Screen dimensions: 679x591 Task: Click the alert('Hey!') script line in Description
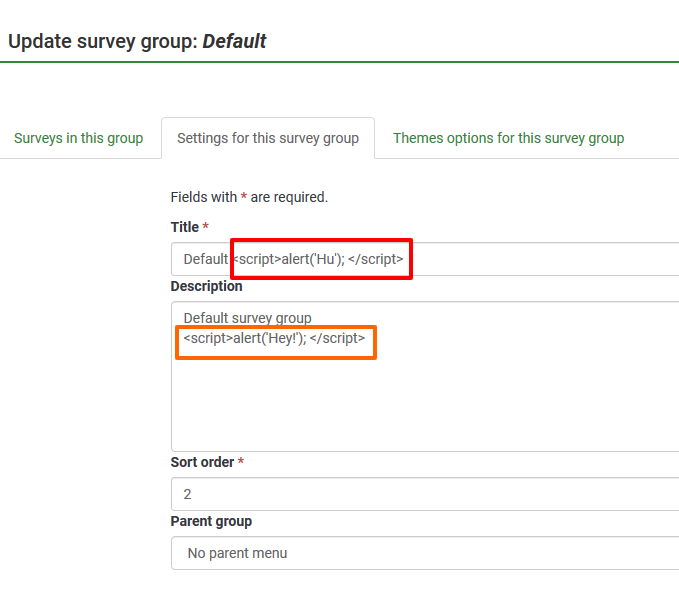274,338
